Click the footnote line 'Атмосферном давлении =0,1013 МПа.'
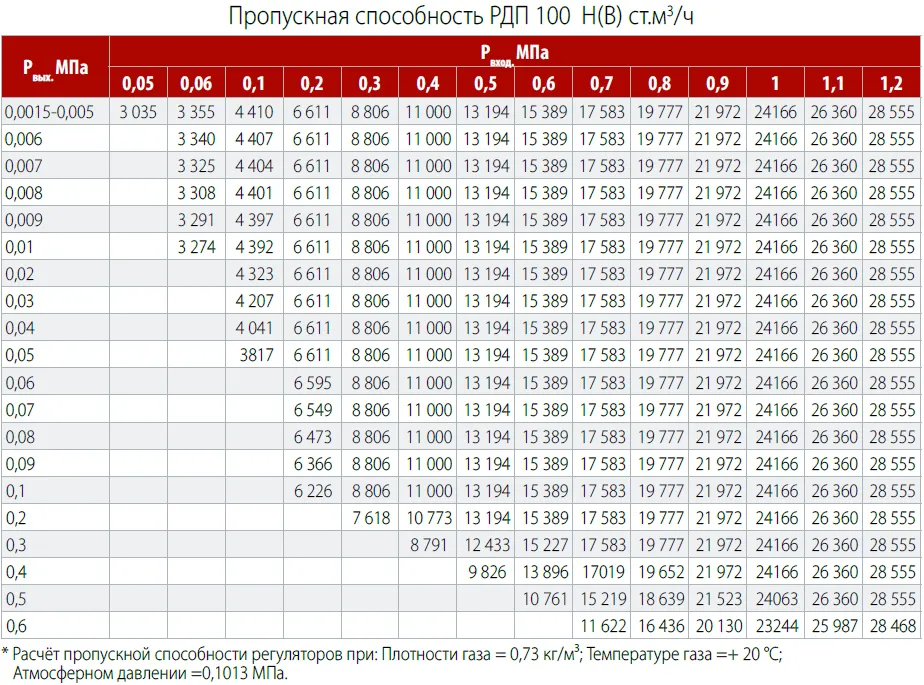This screenshot has width=924, height=685. [x=150, y=673]
